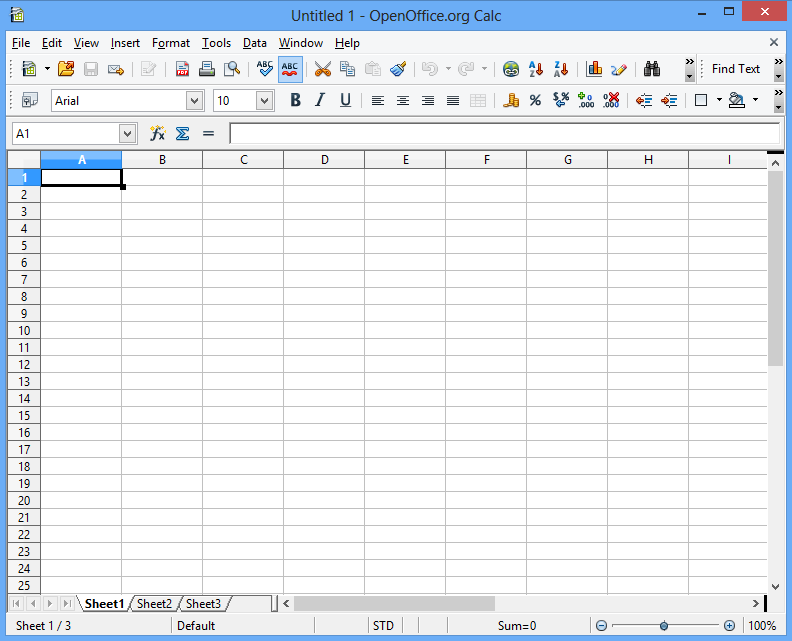Click the Sum sigma icon
This screenshot has width=792, height=641.
[182, 133]
